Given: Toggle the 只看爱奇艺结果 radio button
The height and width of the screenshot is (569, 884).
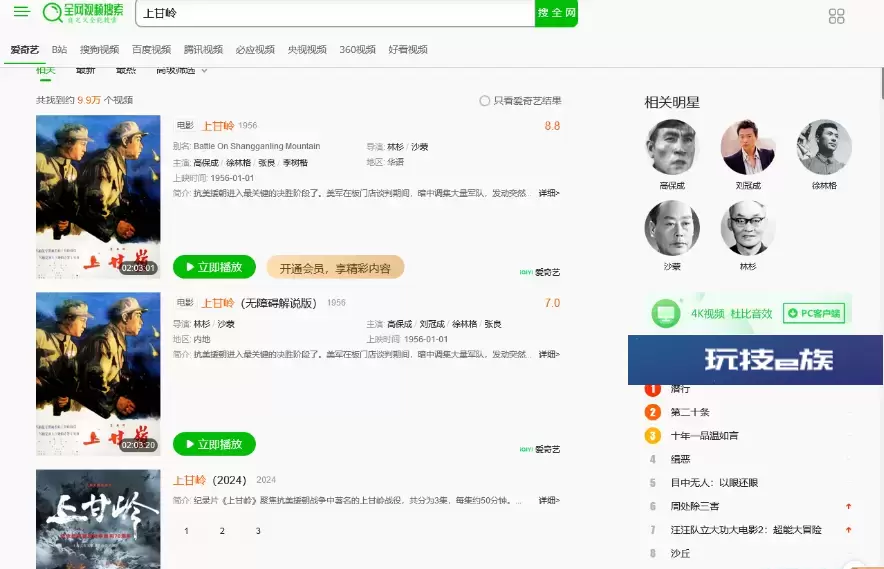Looking at the screenshot, I should click(x=484, y=101).
